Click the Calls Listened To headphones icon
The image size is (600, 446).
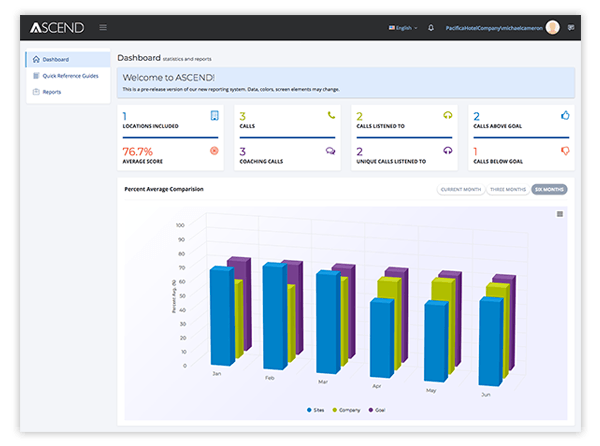tap(448, 115)
